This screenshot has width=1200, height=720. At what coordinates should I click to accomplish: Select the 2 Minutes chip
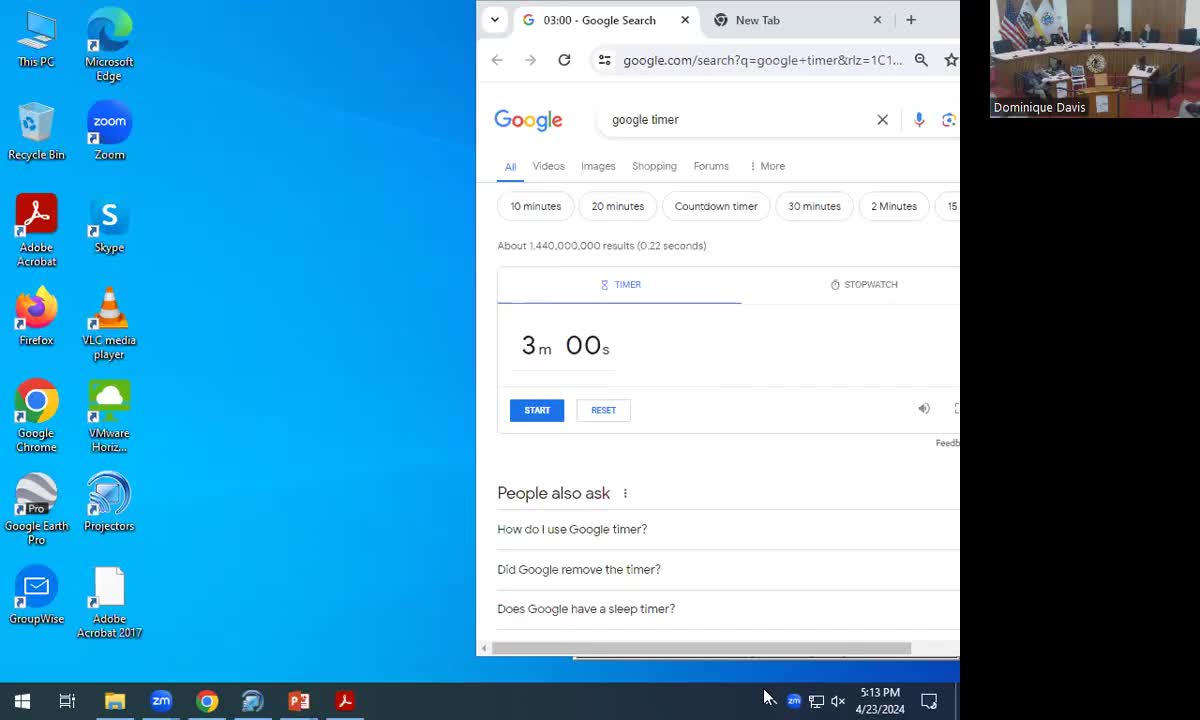coord(894,206)
